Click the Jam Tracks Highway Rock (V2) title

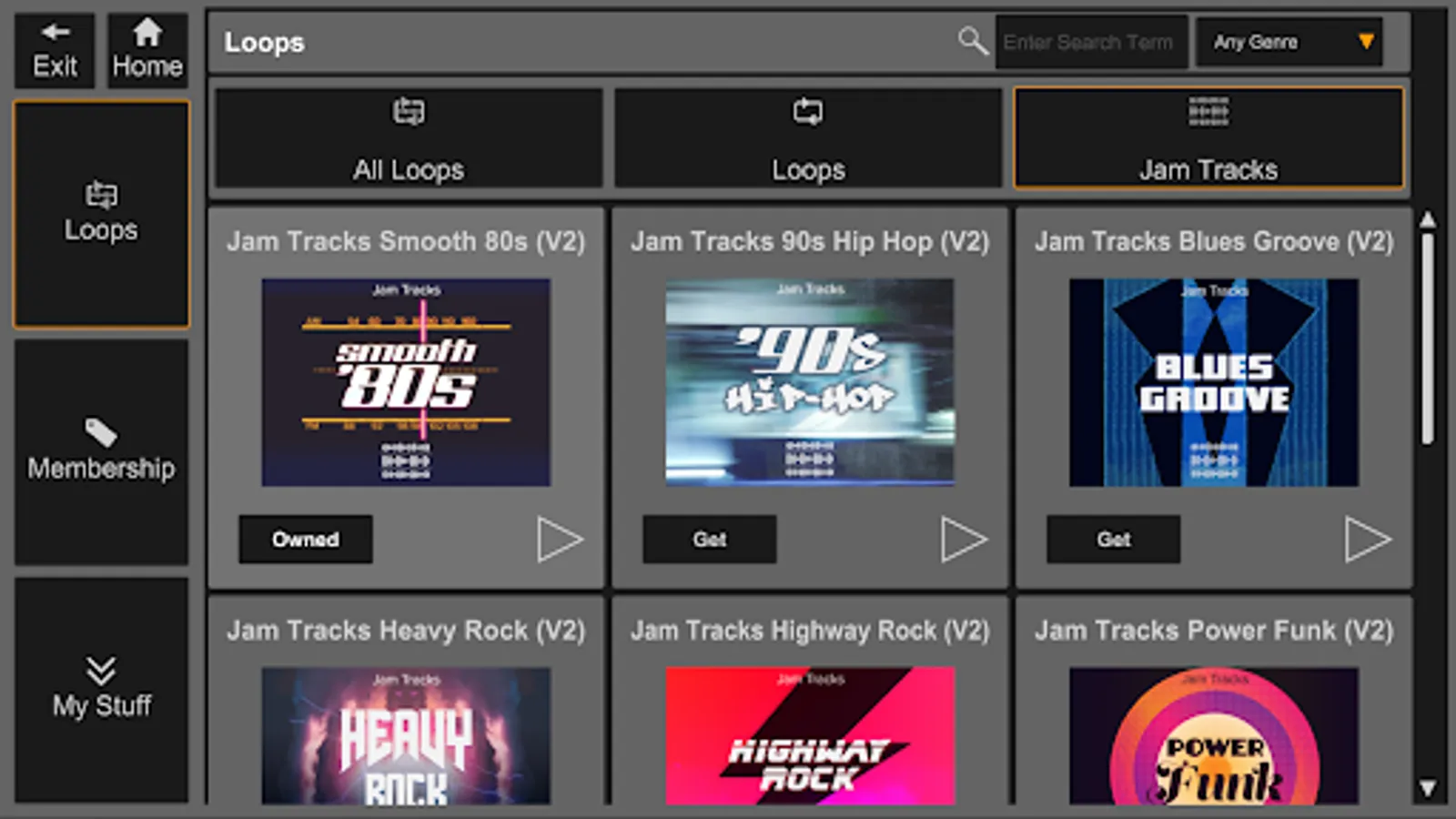[x=810, y=631]
